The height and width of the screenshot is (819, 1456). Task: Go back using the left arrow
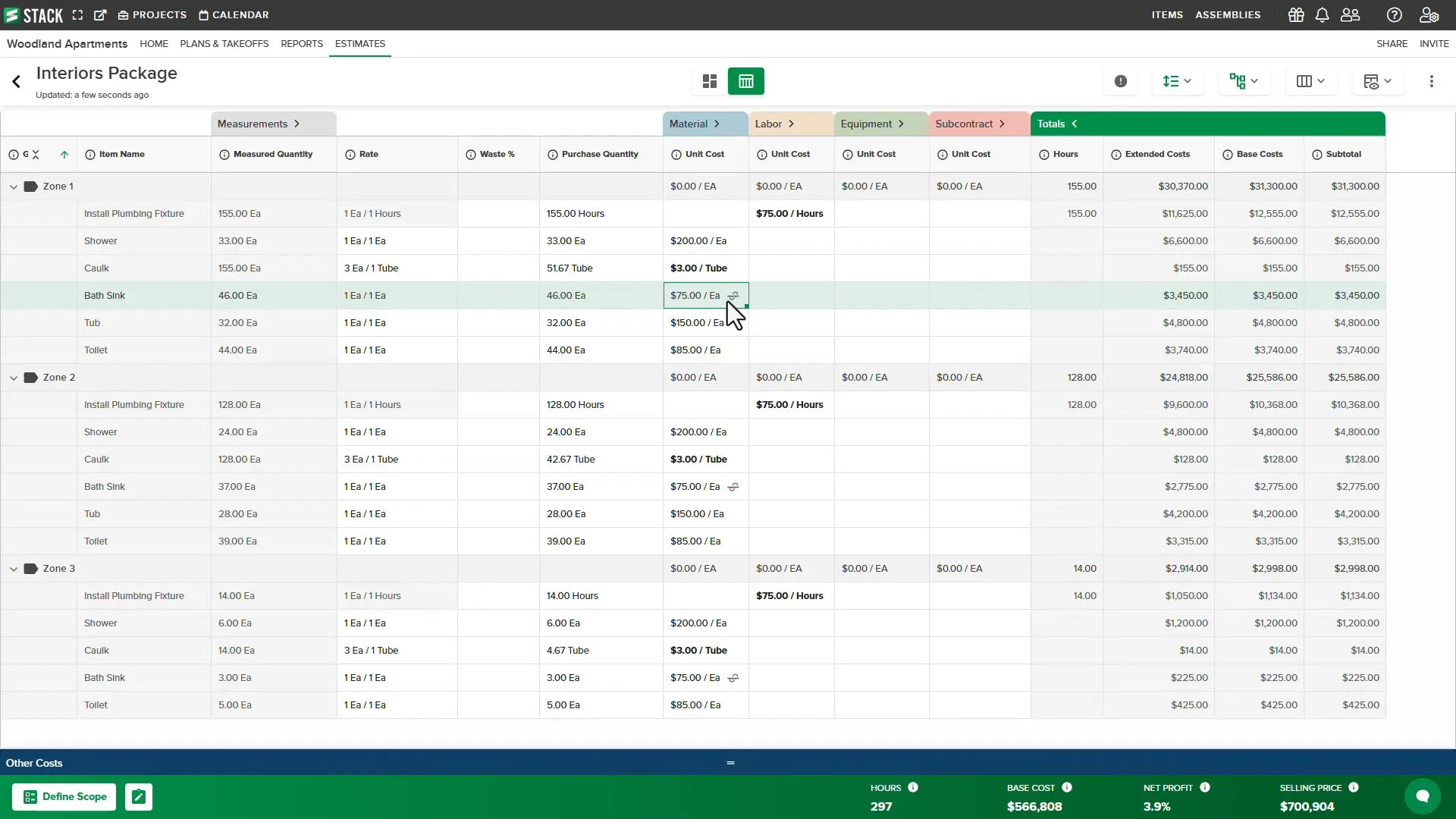tap(16, 82)
